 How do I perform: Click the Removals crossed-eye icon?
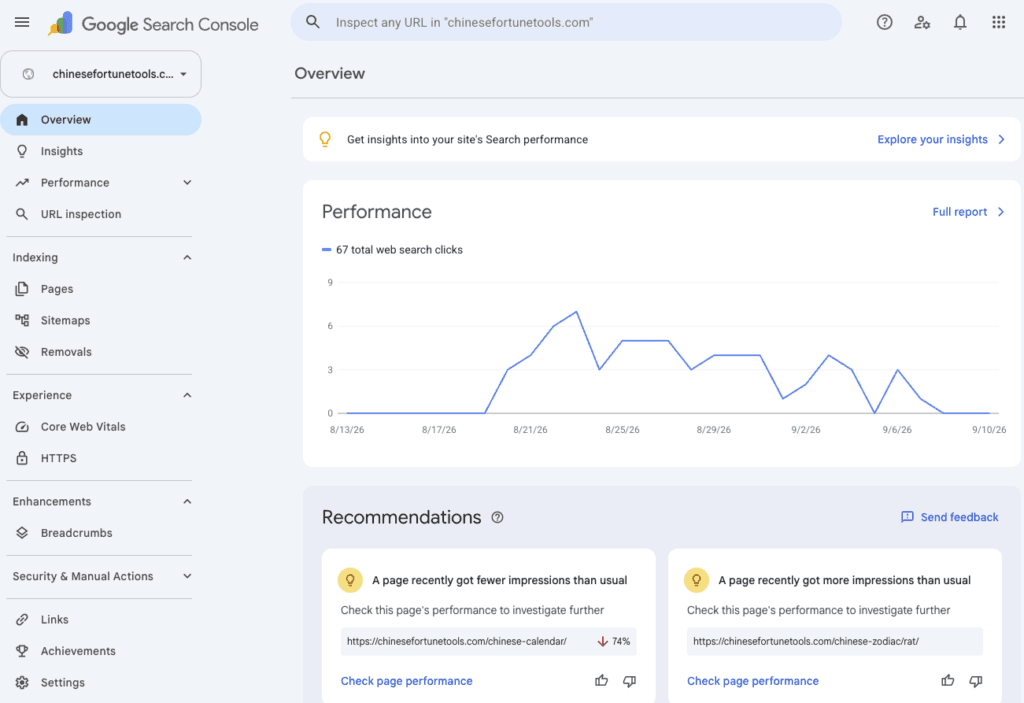point(22,352)
